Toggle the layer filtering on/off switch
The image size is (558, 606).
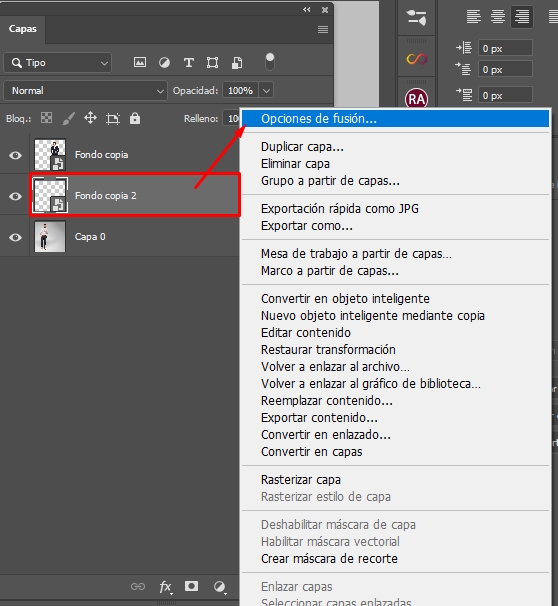pos(270,62)
